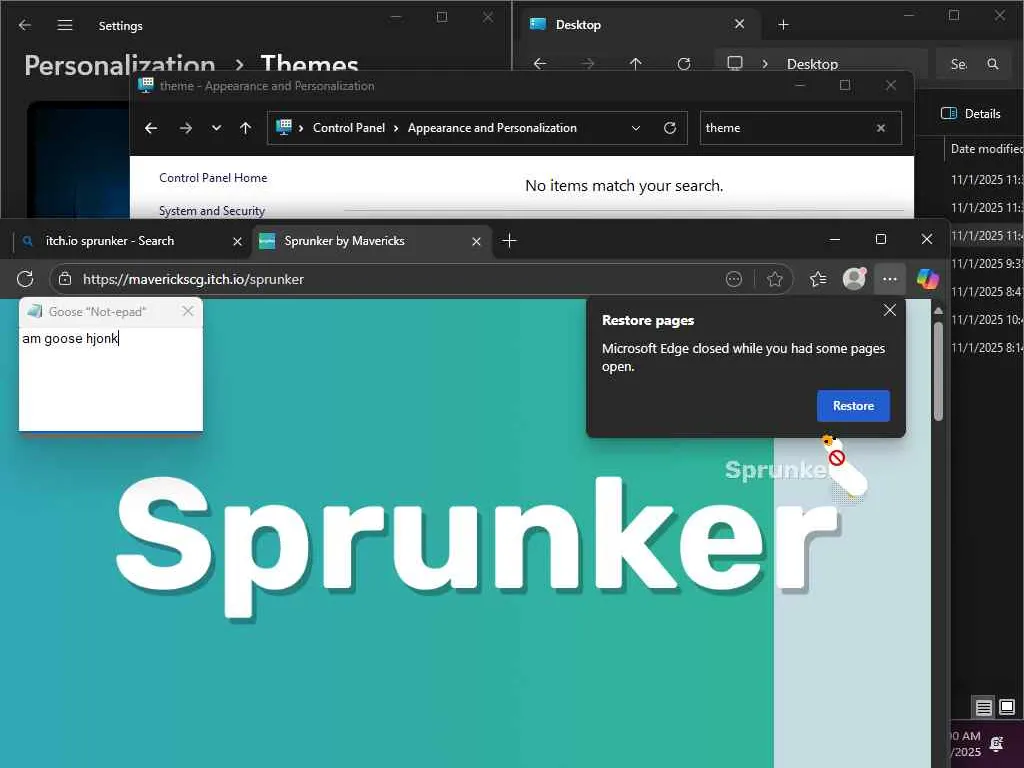This screenshot has width=1024, height=768.
Task: Refresh the Control Panel window
Action: tap(670, 128)
